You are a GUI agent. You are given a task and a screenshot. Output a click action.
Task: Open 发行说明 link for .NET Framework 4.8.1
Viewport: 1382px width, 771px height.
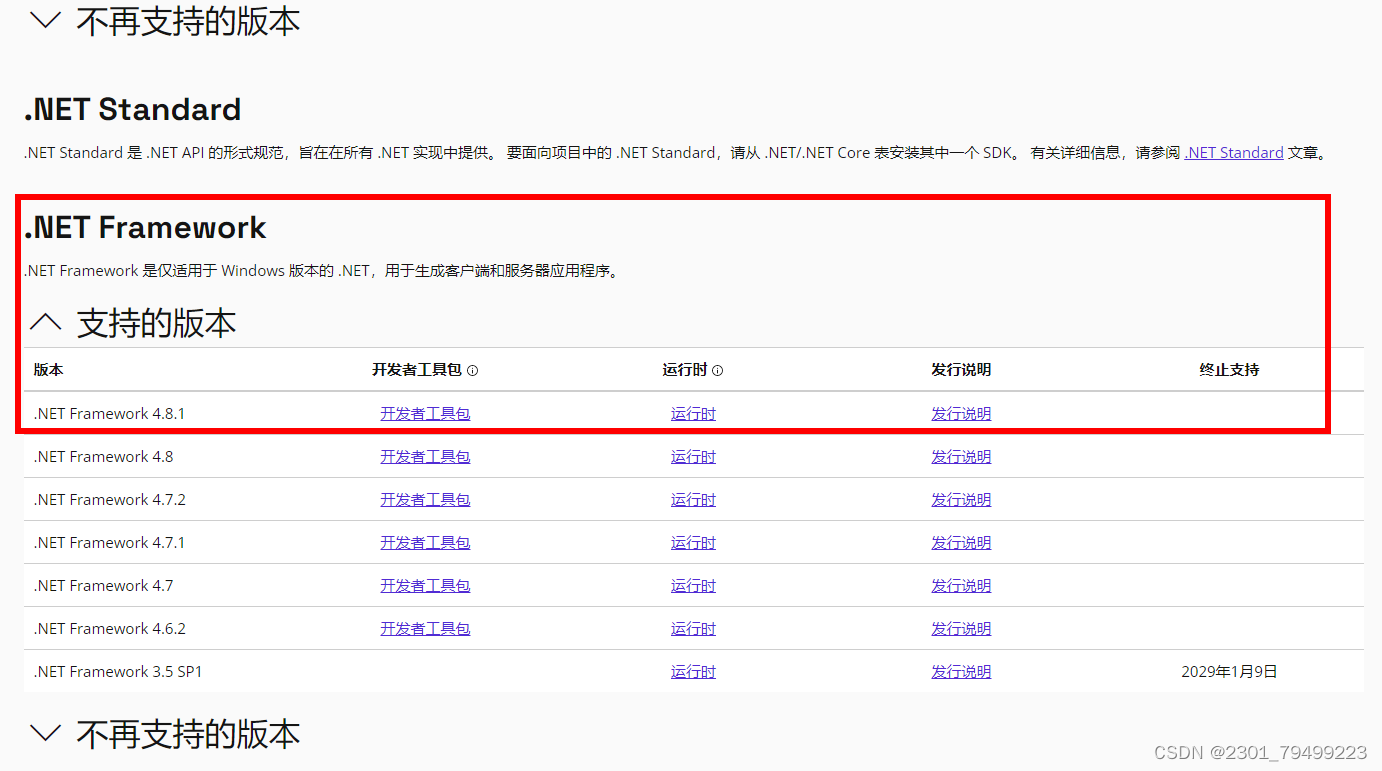tap(961, 414)
